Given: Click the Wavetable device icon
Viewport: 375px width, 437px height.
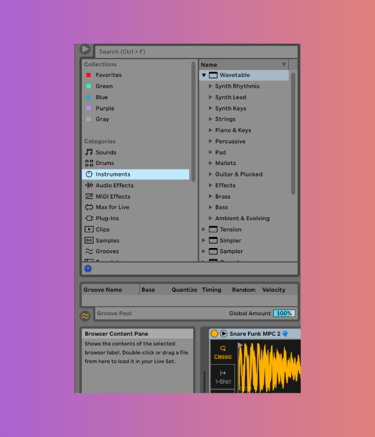Looking at the screenshot, I should (x=213, y=75).
